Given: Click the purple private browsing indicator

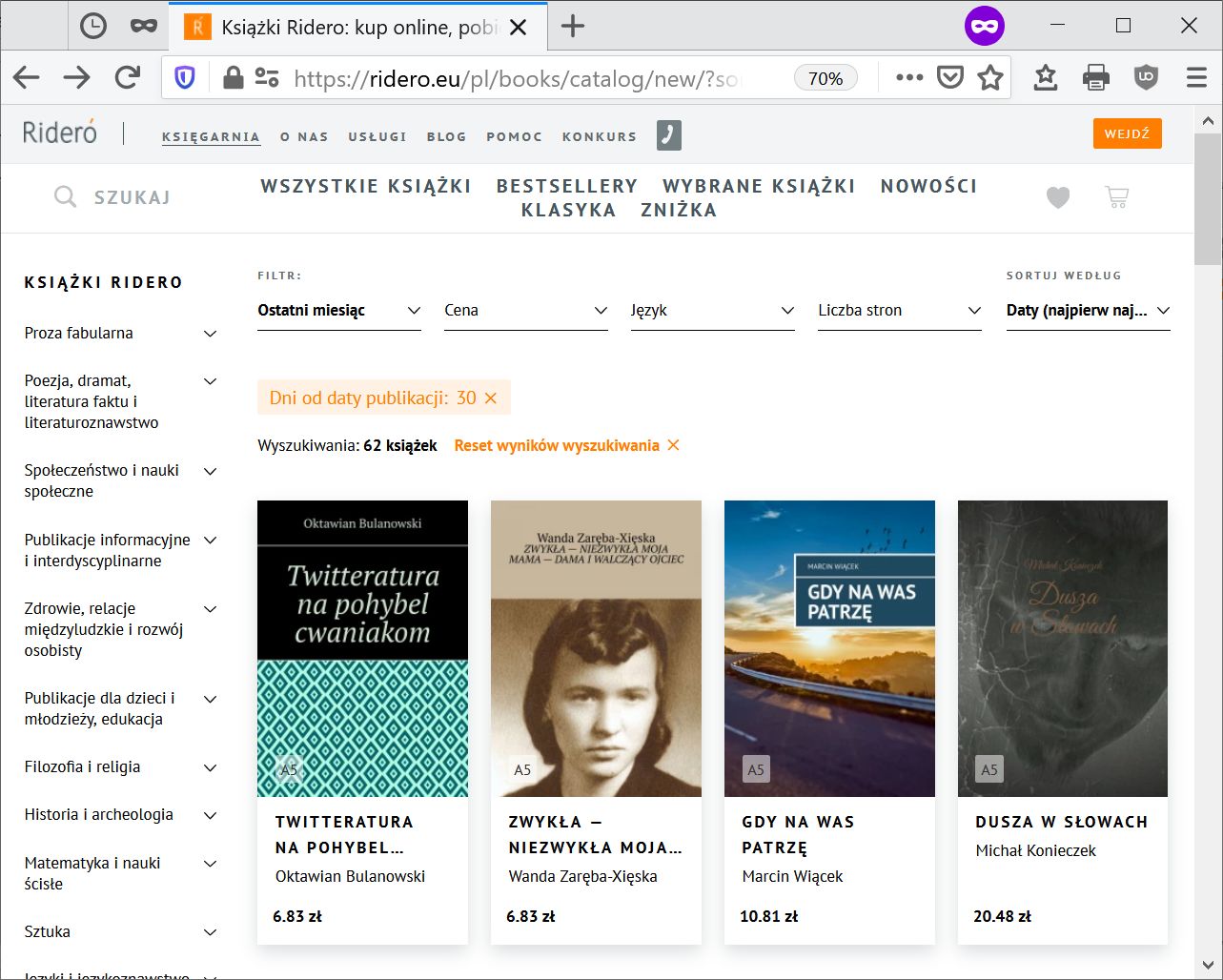Looking at the screenshot, I should 985,26.
